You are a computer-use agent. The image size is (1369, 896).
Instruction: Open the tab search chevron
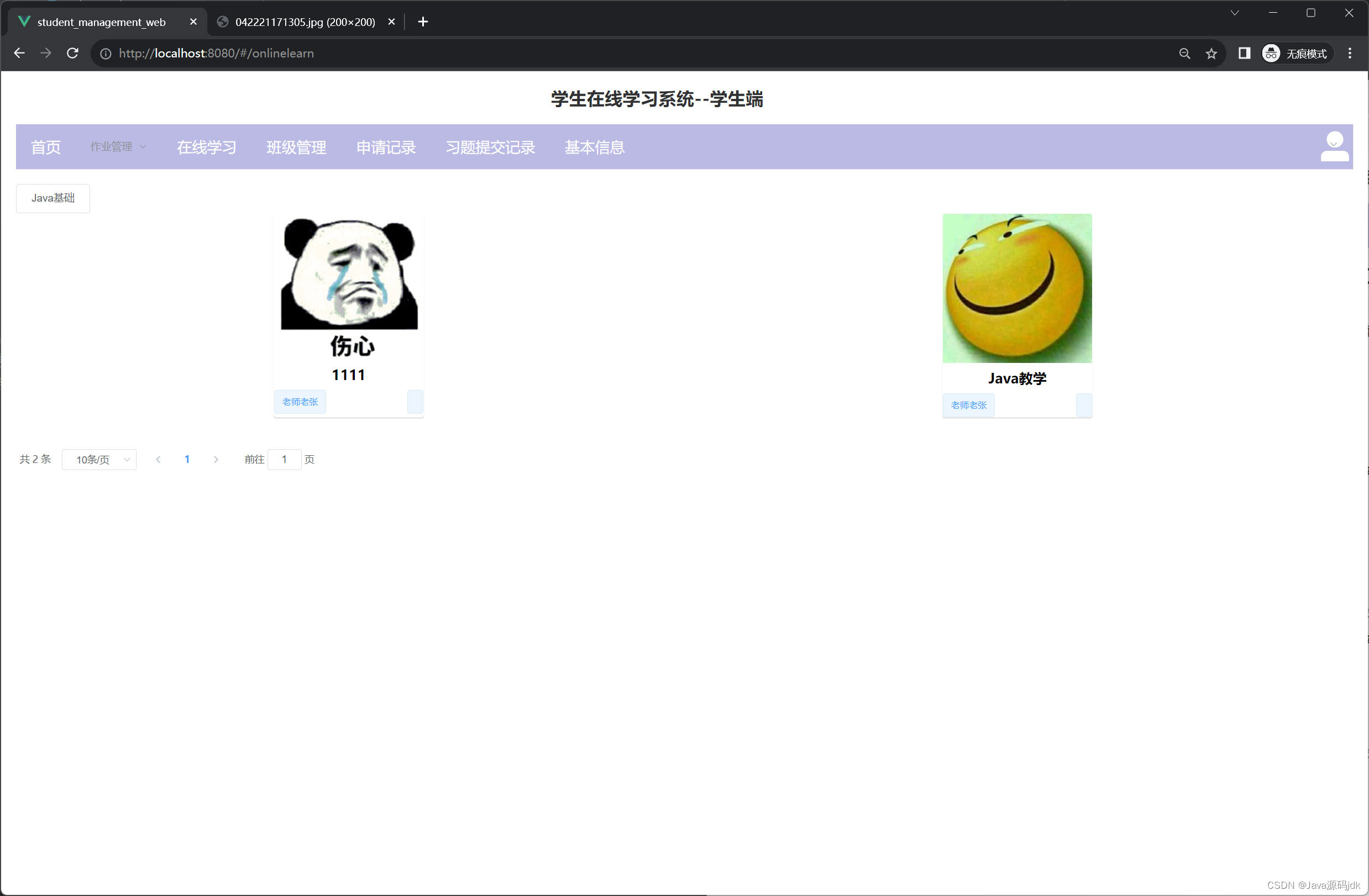pos(1234,13)
